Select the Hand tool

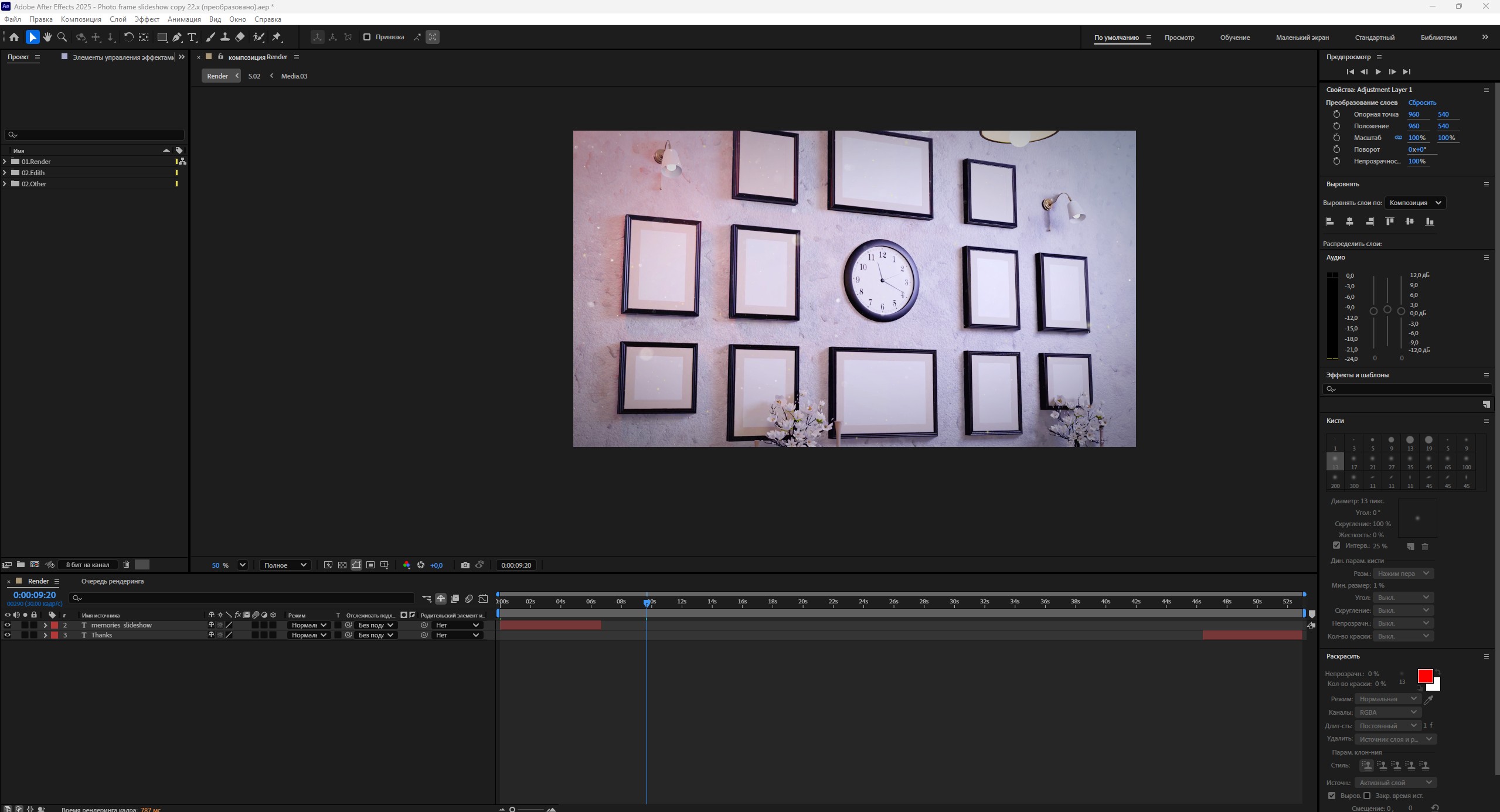[47, 37]
